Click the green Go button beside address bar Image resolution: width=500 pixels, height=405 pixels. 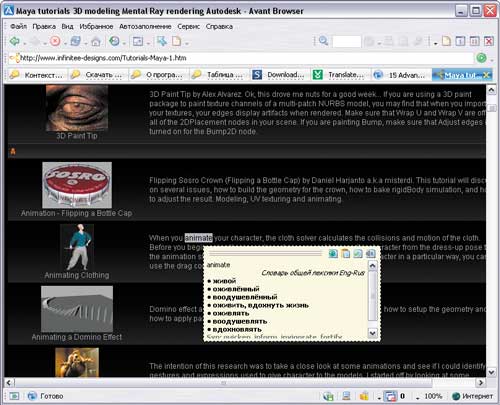click(x=481, y=58)
